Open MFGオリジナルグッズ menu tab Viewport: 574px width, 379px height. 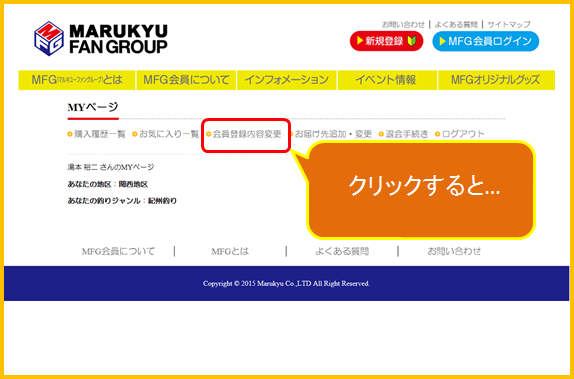496,80
